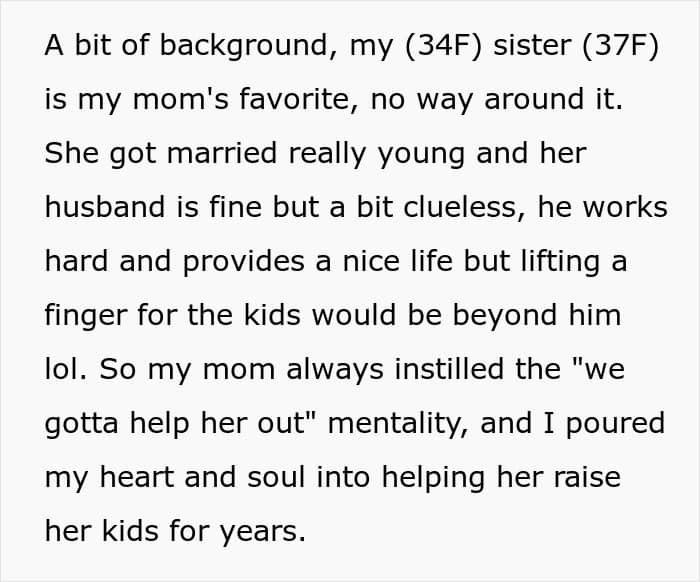The width and height of the screenshot is (700, 582).
Task: Click the word "favorite" in the text
Action: click(294, 99)
